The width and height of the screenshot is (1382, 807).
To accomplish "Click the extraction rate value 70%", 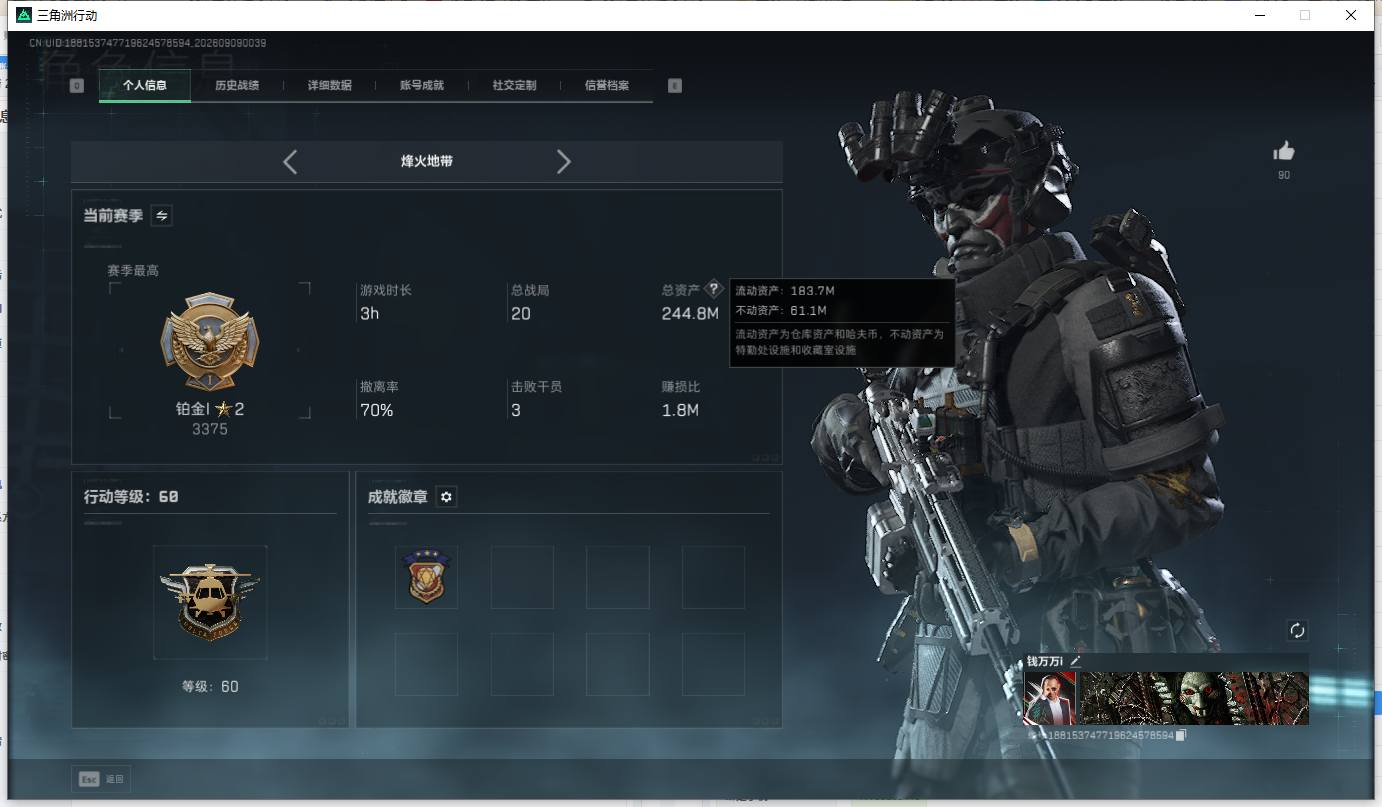I will 377,410.
